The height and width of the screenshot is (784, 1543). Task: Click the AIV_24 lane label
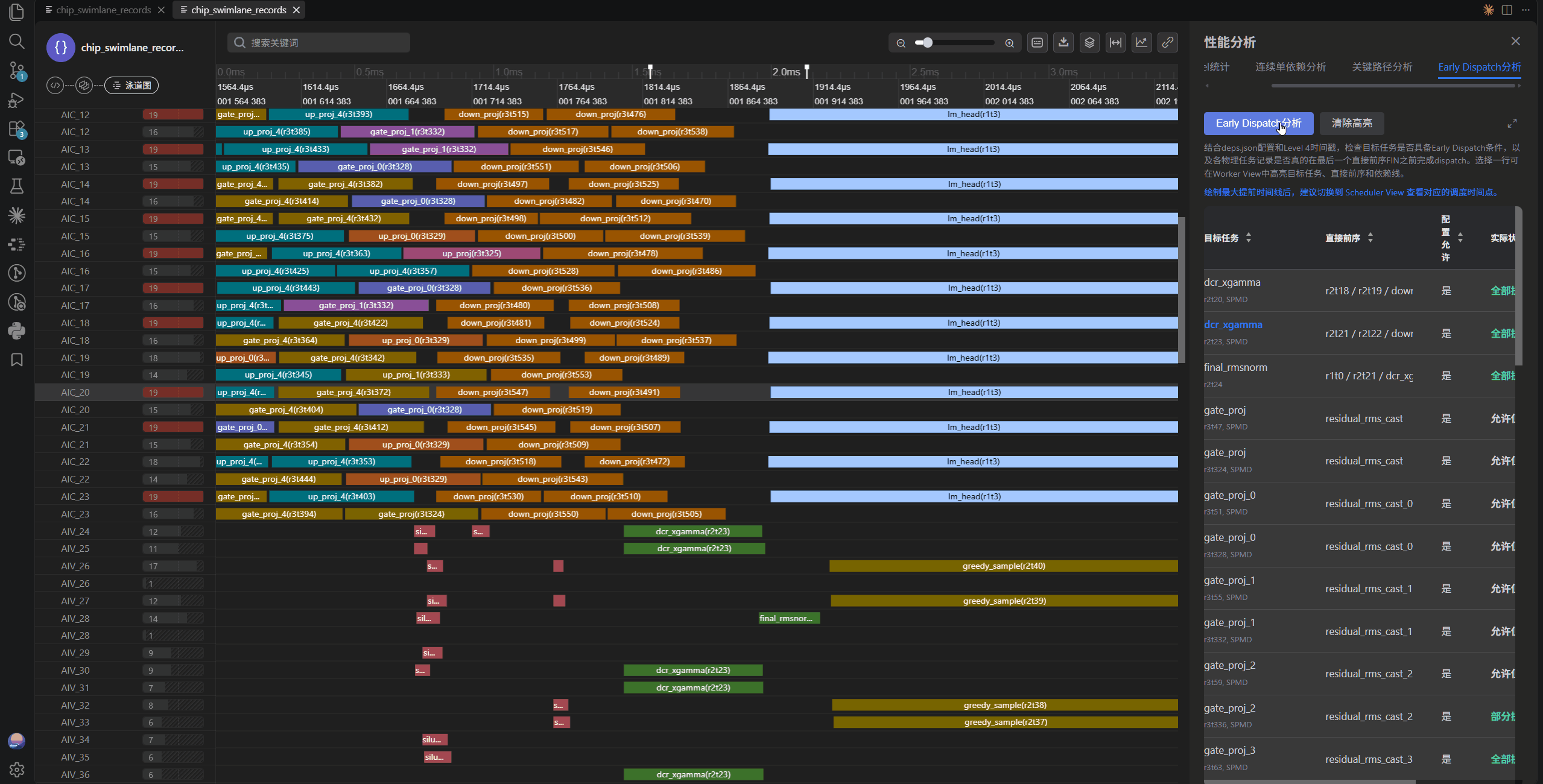tap(75, 532)
